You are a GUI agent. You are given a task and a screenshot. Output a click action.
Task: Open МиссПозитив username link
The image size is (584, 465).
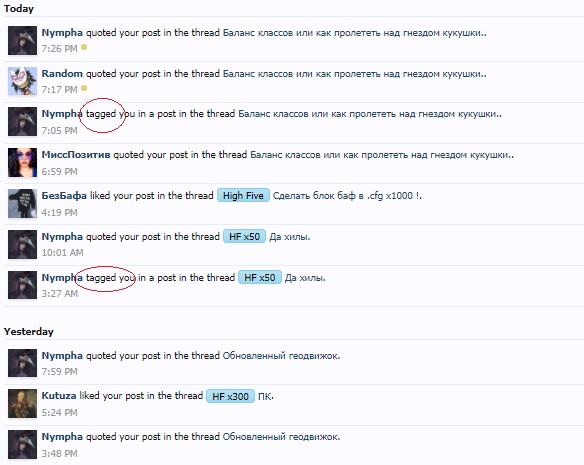[76, 155]
